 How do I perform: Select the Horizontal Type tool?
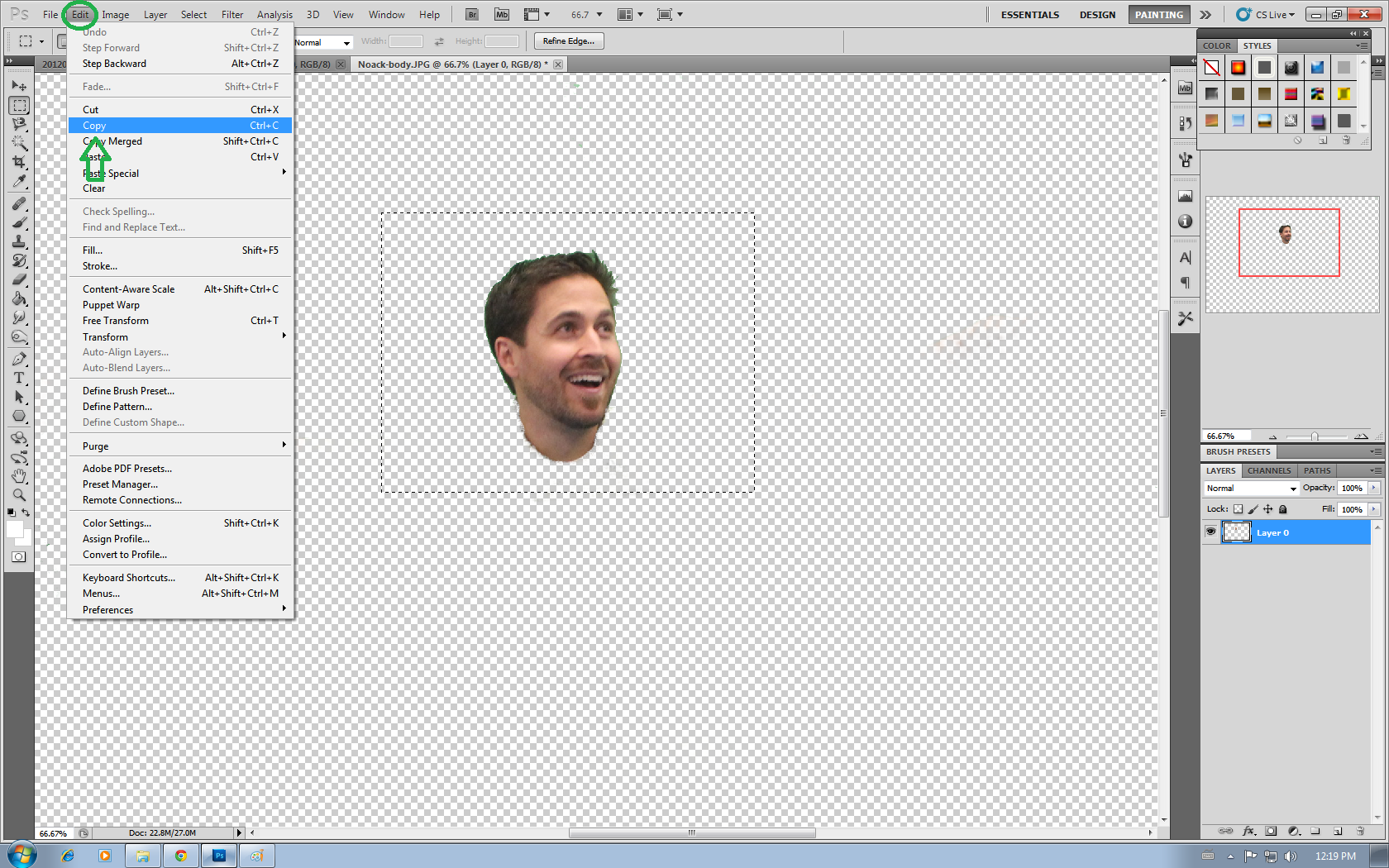(x=19, y=378)
